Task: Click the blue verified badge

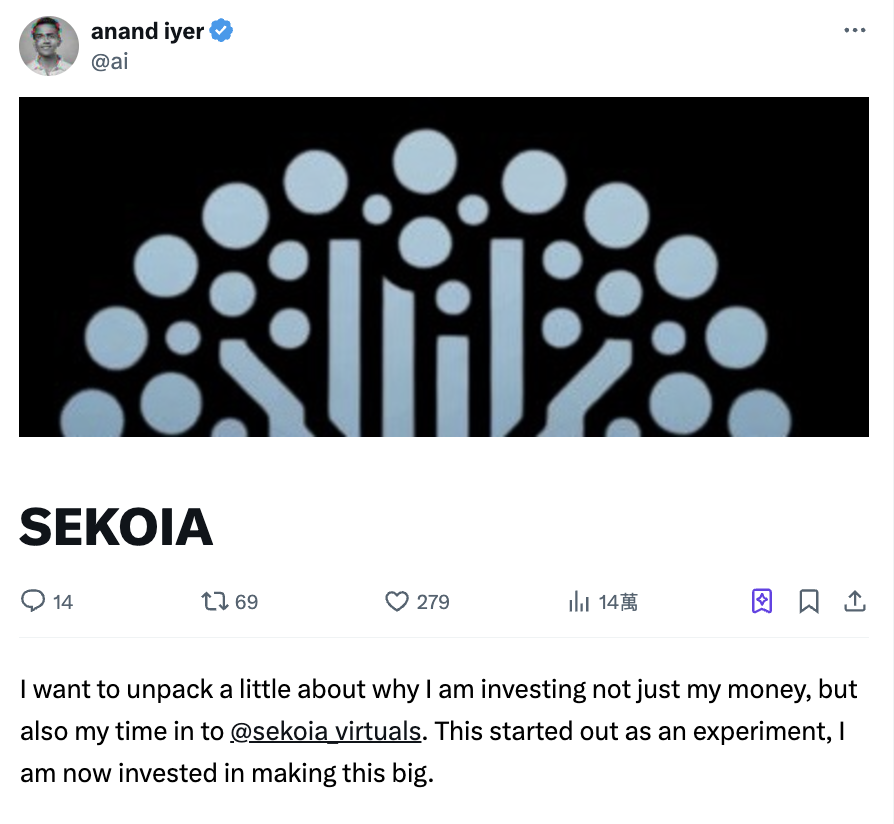Action: click(x=221, y=31)
